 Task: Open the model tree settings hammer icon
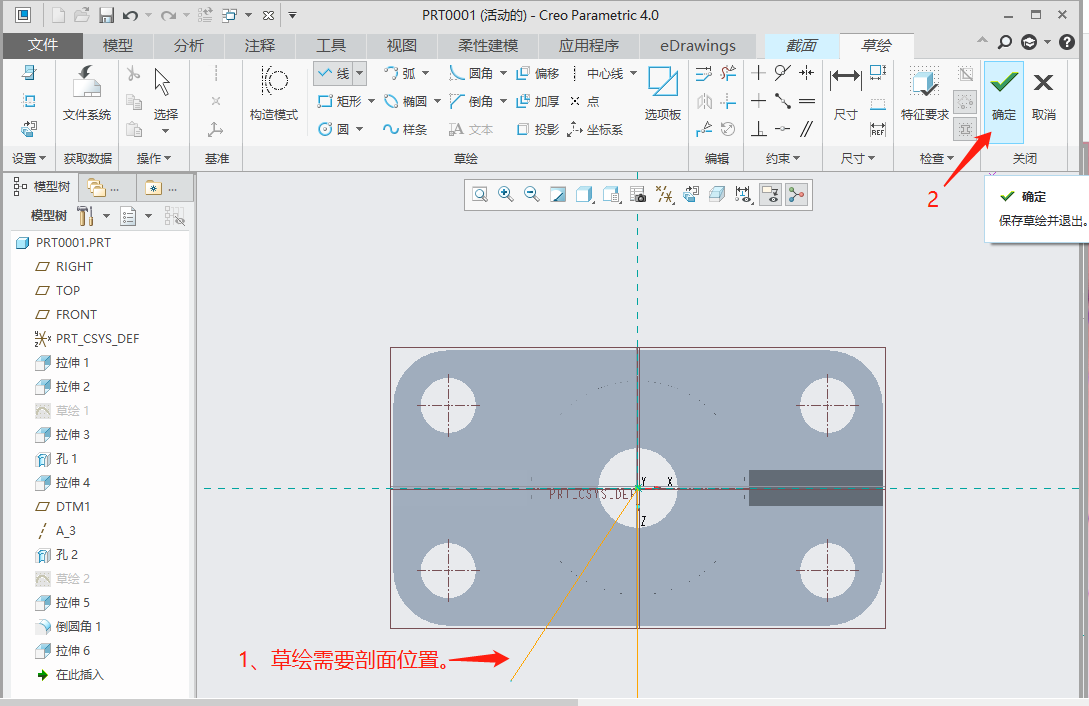[85, 216]
